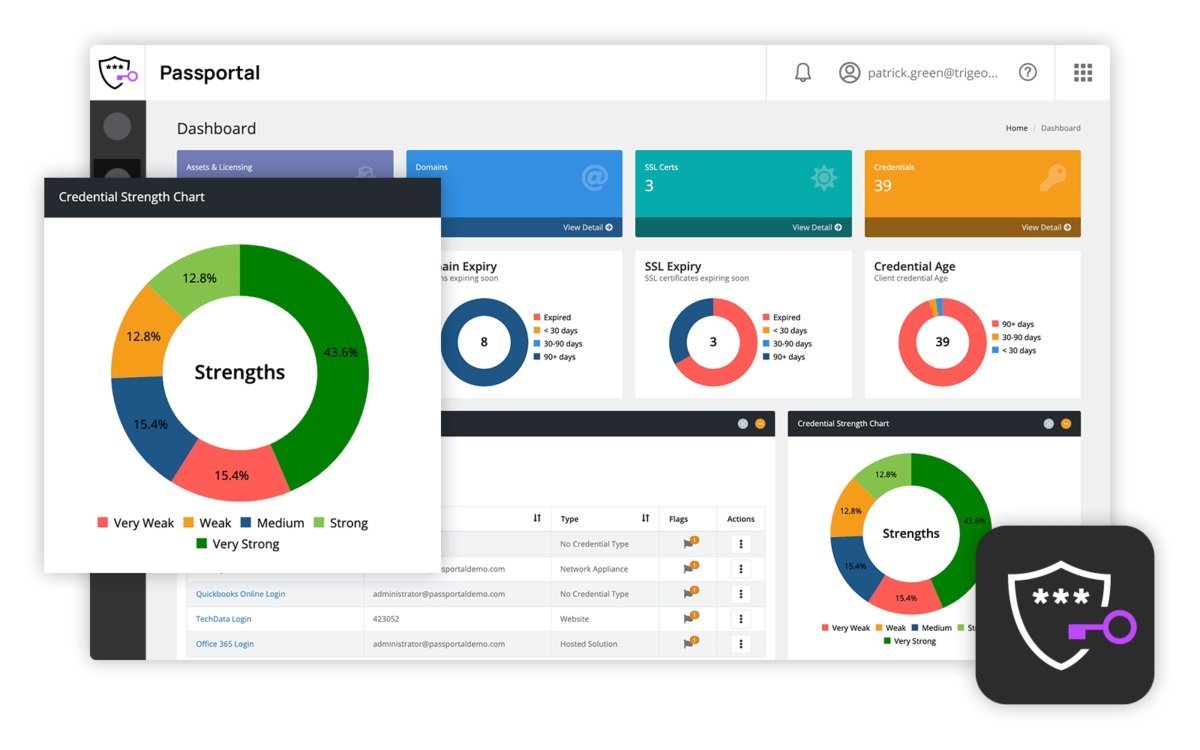Collapse Credential Strength Chart panel with orange button
Image resolution: width=1200 pixels, height=750 pixels.
(1066, 423)
